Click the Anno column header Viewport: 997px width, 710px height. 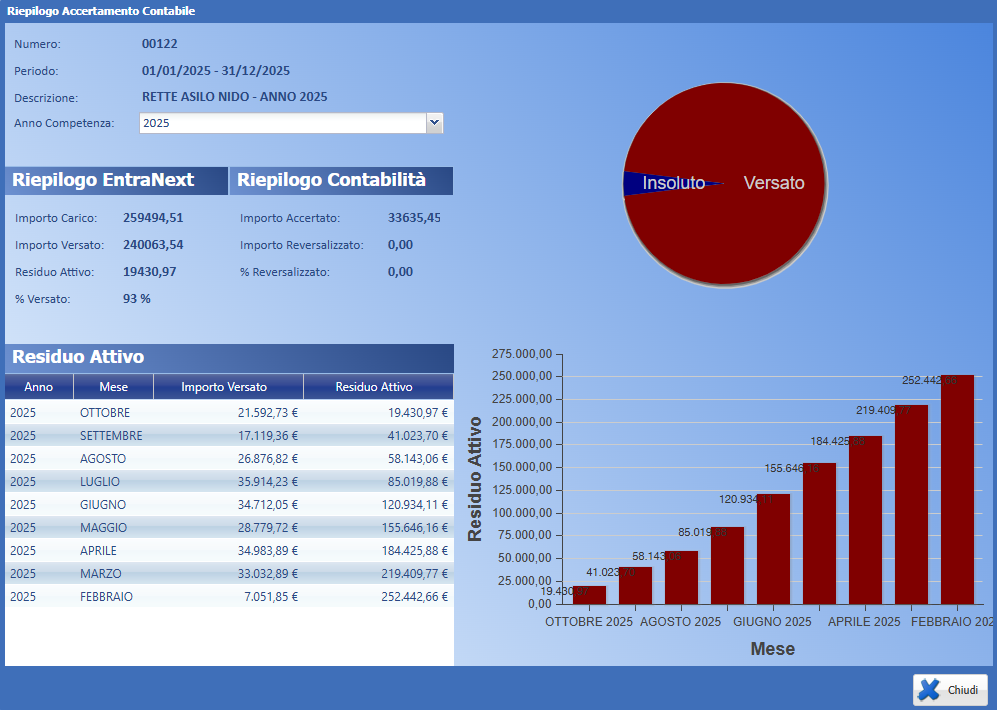pyautogui.click(x=38, y=386)
